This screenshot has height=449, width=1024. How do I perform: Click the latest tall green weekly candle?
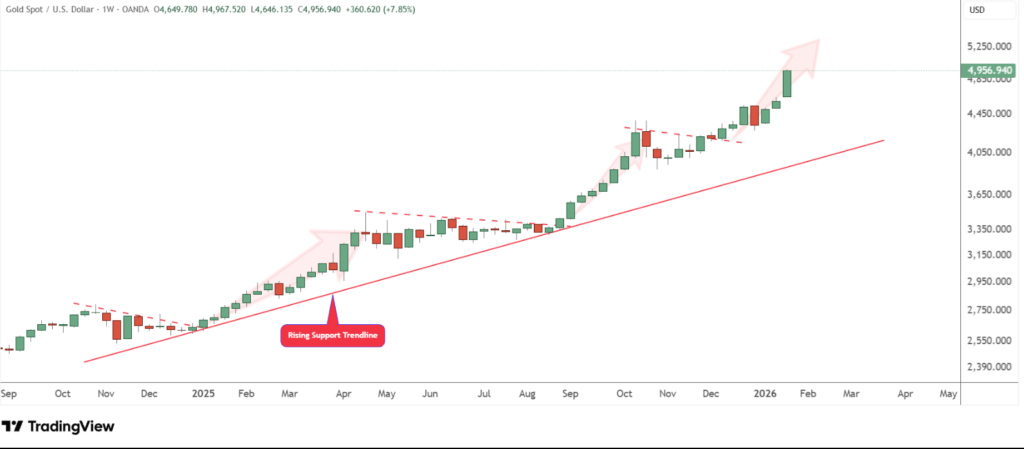(788, 83)
